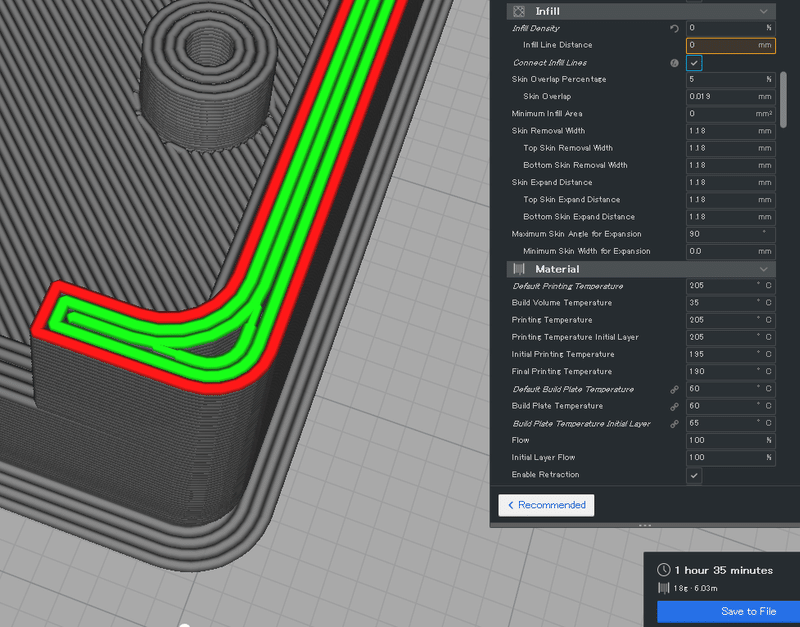The image size is (800, 627).
Task: Edit Build Plate Temperature Initial Layer value
Action: 731,423
